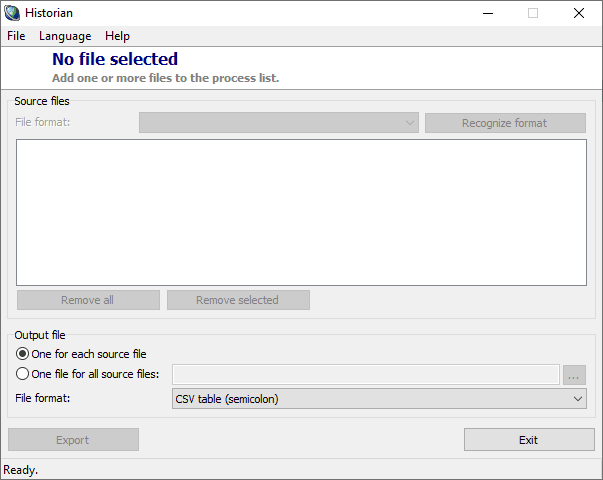Click the Historian app icon in title bar

click(x=13, y=13)
